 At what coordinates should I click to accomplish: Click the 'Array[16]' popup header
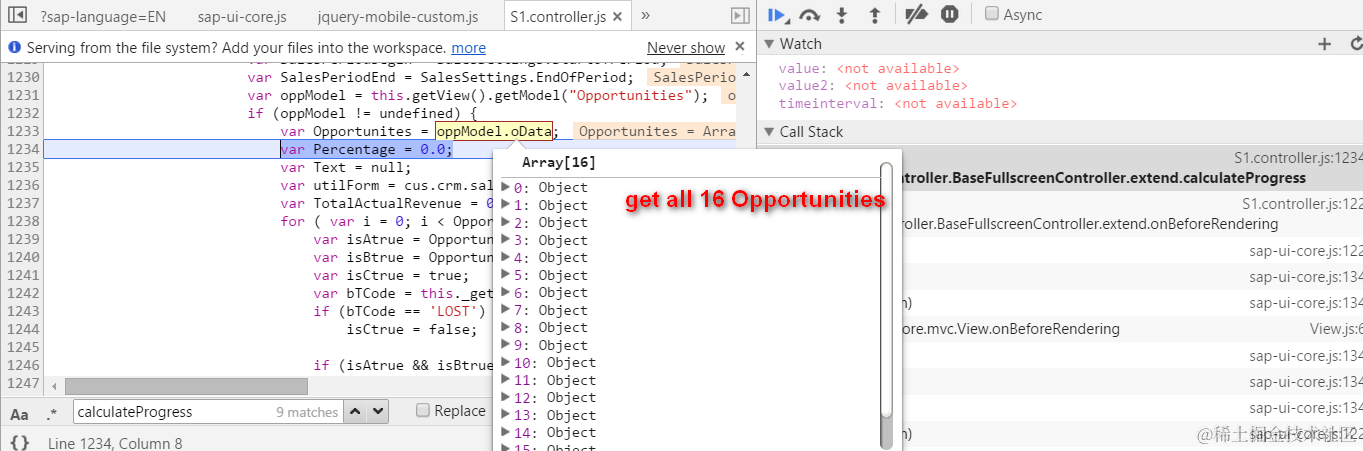pyautogui.click(x=559, y=164)
